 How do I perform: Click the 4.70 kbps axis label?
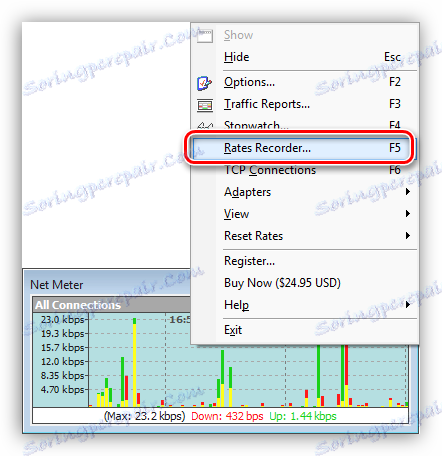[x=62, y=390]
